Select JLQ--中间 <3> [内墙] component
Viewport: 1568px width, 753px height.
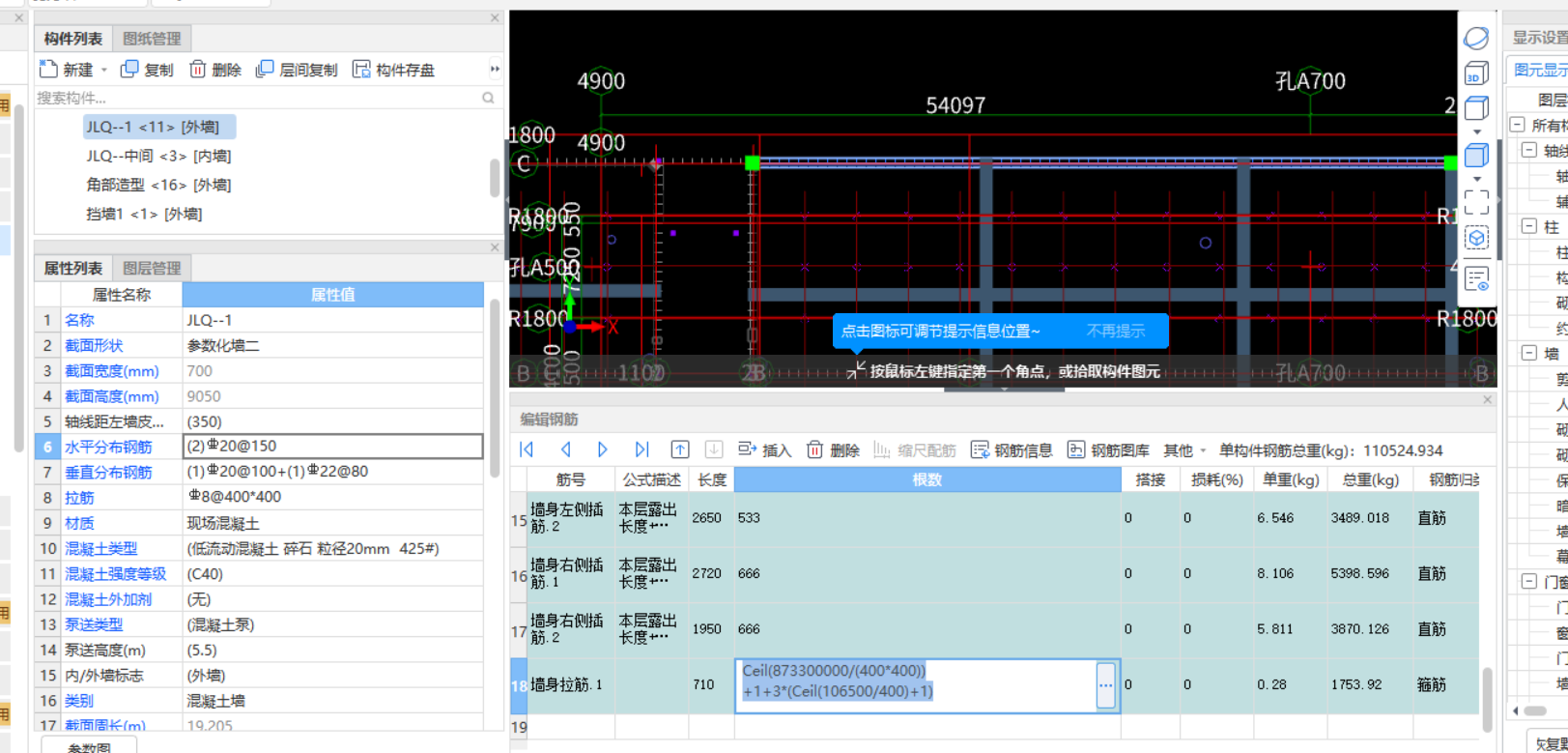pos(158,156)
